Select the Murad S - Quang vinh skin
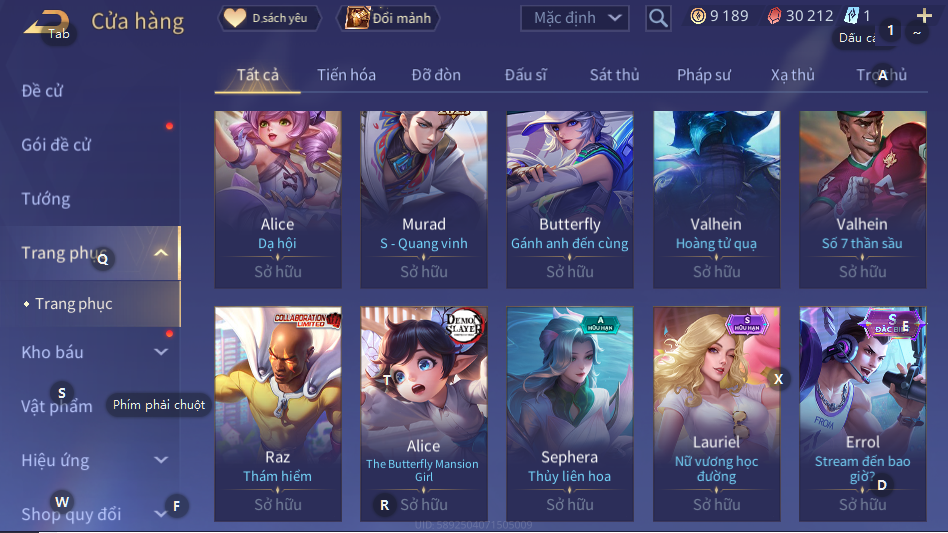This screenshot has height=533, width=948. click(424, 199)
